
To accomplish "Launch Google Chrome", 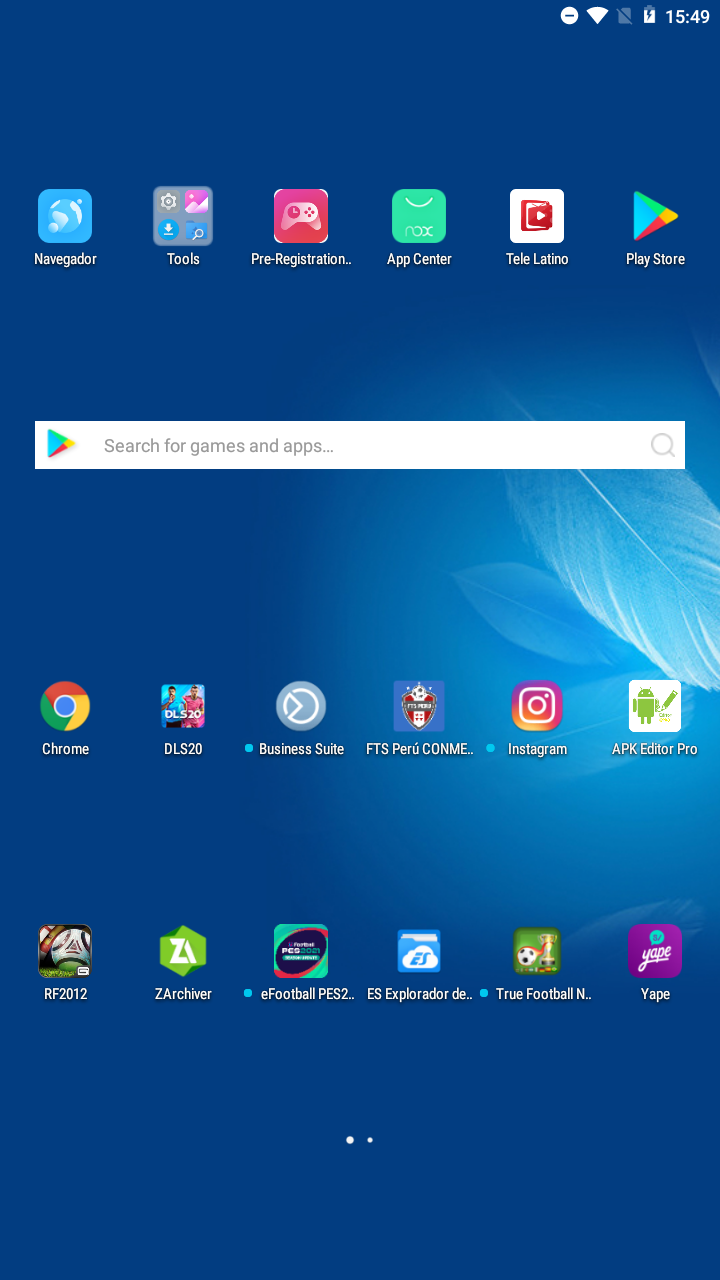I will [65, 706].
